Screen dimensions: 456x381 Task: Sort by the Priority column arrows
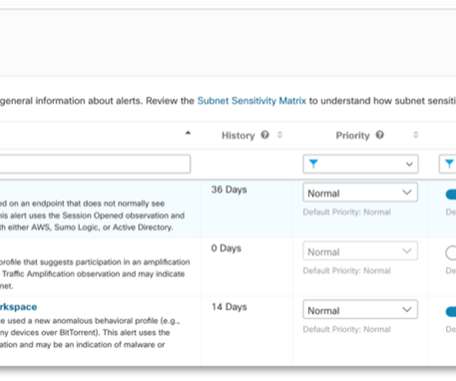(x=416, y=135)
